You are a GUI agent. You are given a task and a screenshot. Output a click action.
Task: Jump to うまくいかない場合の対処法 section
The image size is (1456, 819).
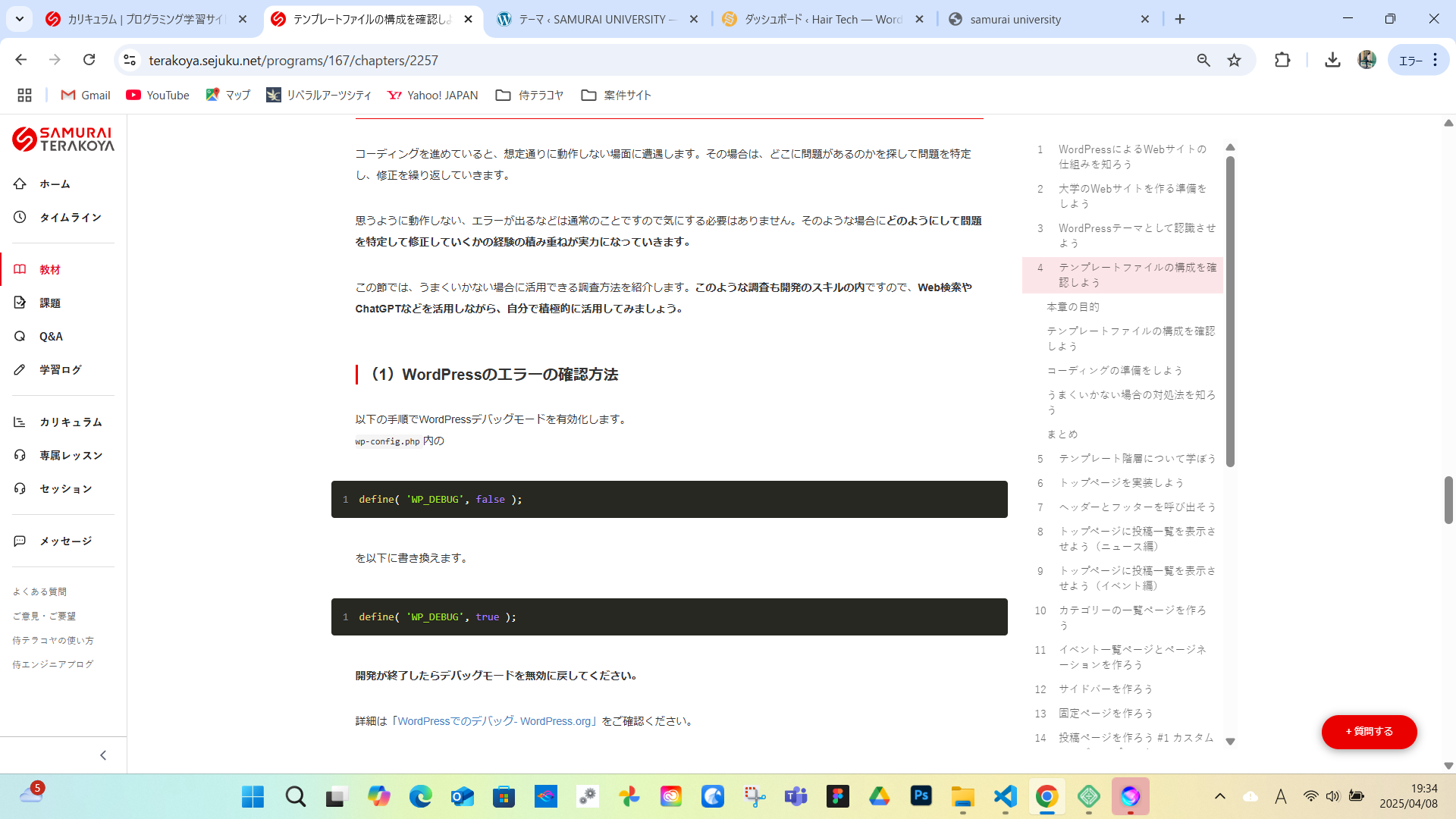[1131, 402]
